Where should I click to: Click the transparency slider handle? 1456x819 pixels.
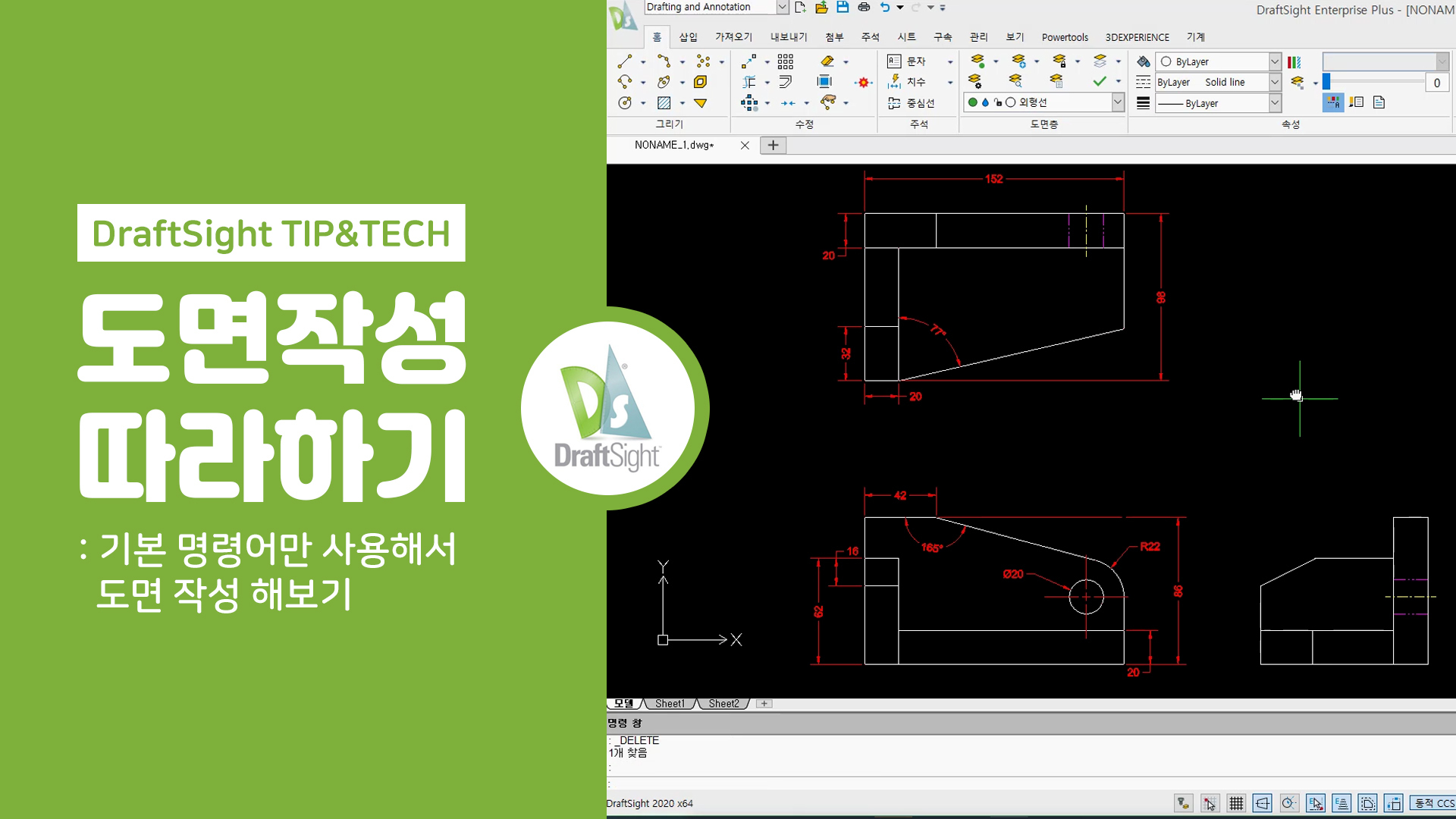click(1326, 81)
